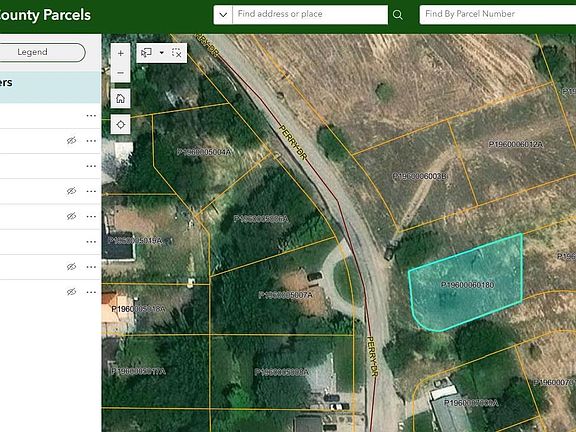The width and height of the screenshot is (576, 432).
Task: Open options menu for the first layer row
Action: click(91, 116)
